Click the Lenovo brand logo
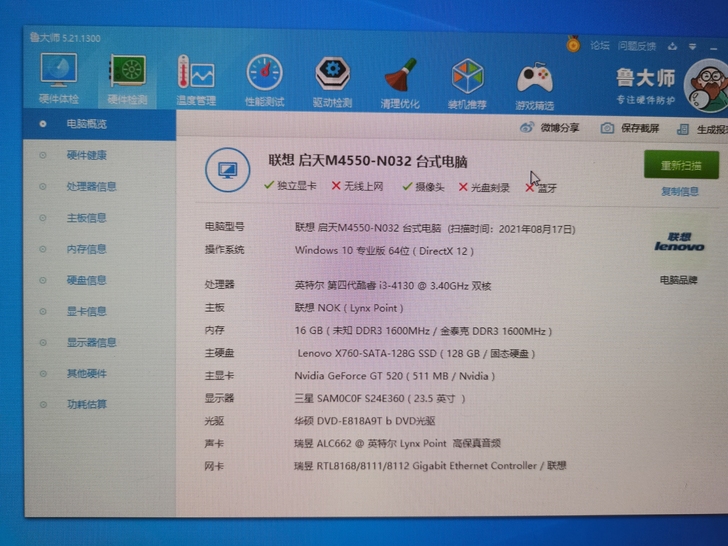 point(679,242)
